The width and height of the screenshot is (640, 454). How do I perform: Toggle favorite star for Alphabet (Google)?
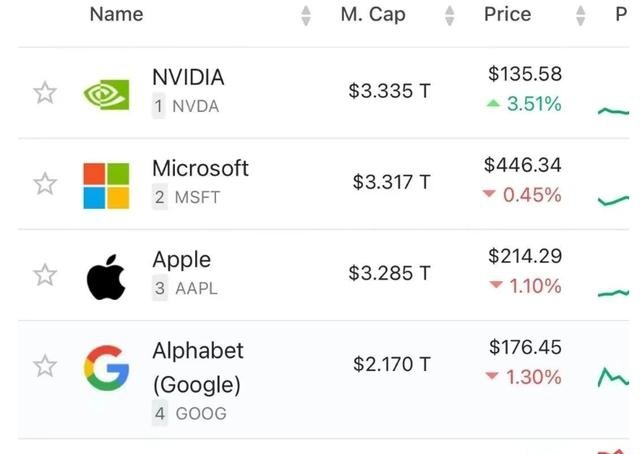44,366
